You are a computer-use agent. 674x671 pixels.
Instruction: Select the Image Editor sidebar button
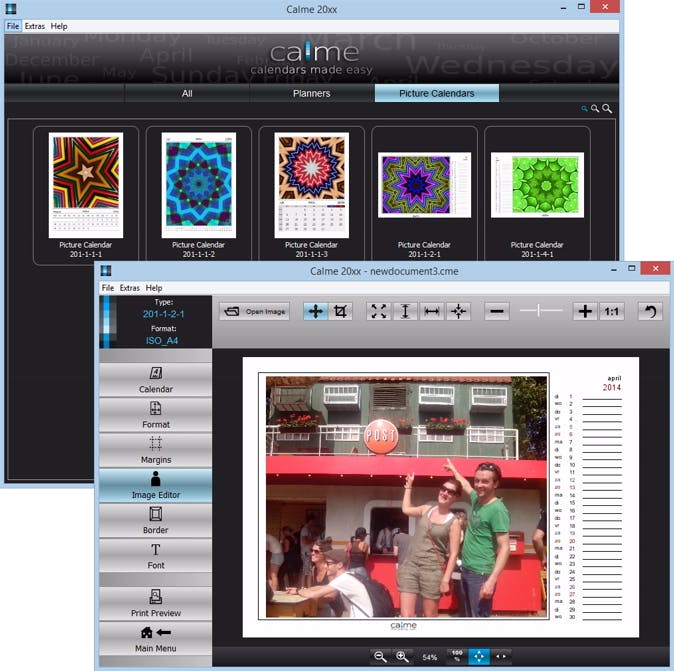pyautogui.click(x=156, y=485)
